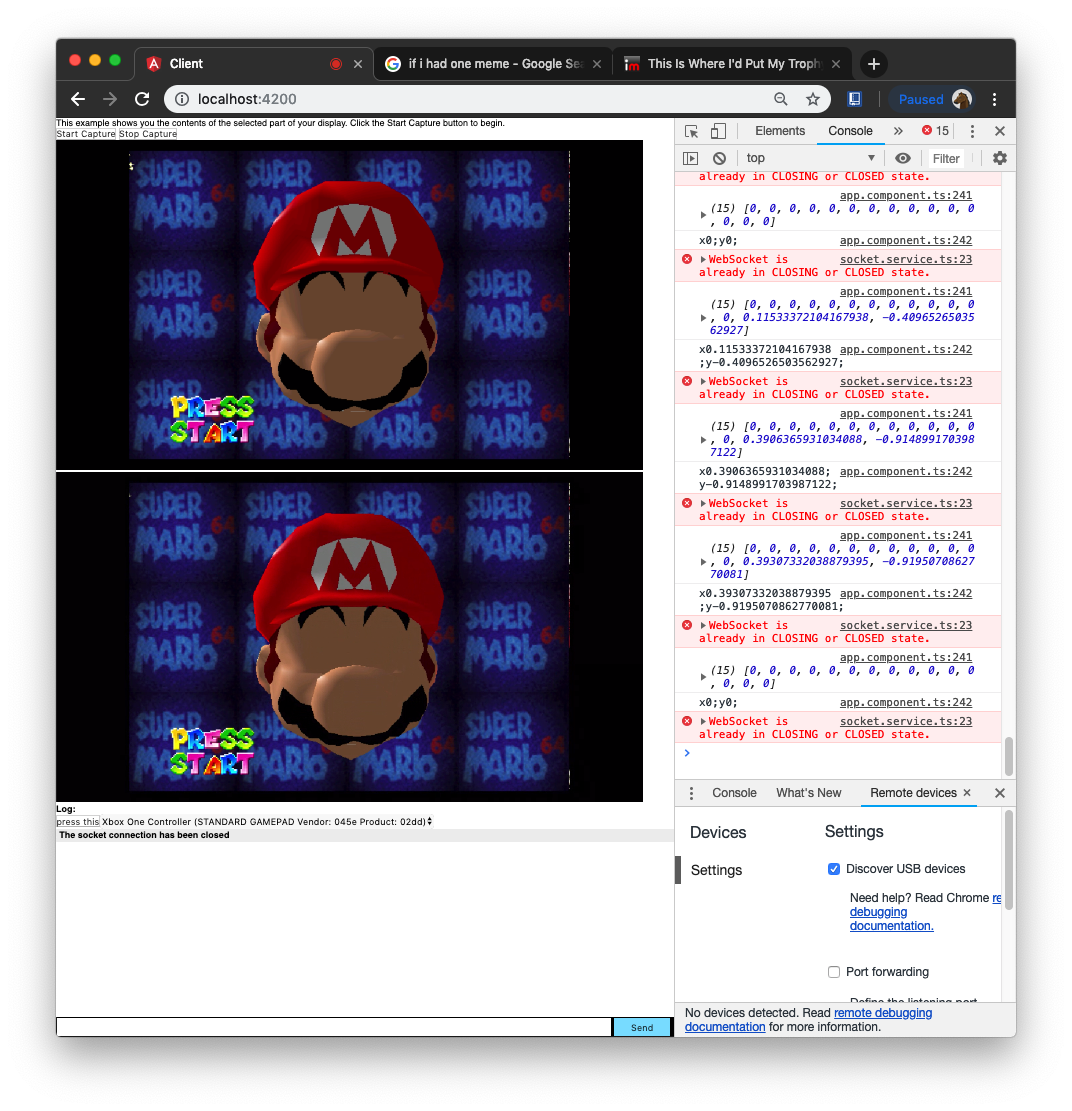Enable the Port forwarding checkbox
This screenshot has height=1111, width=1072.
[x=834, y=972]
